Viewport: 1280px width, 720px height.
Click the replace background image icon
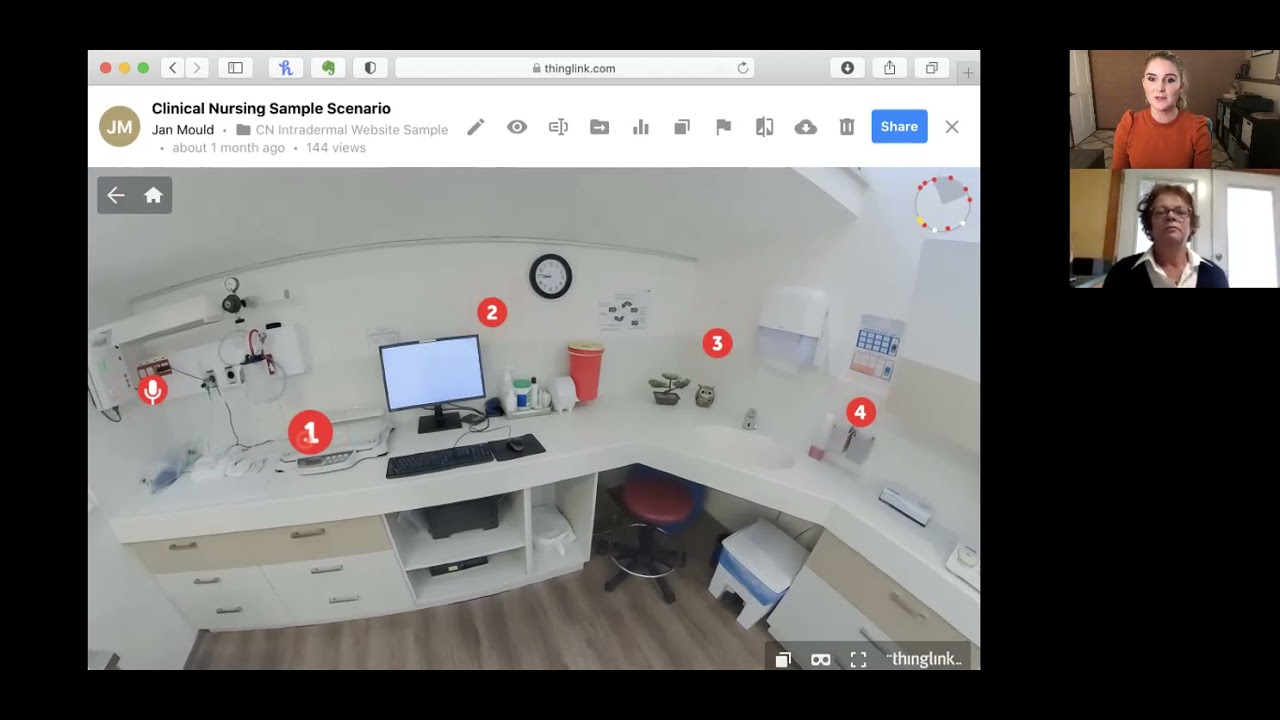point(765,127)
